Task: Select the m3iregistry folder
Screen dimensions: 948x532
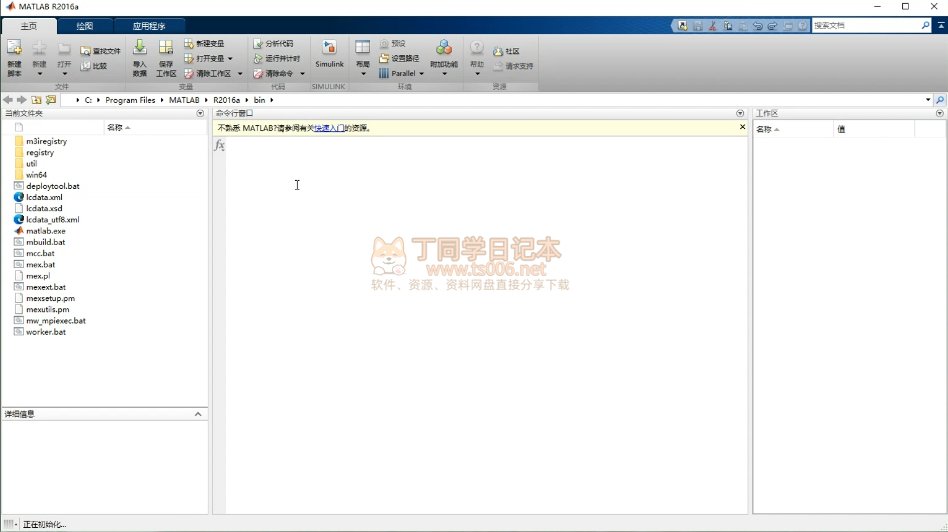Action: pyautogui.click(x=46, y=141)
